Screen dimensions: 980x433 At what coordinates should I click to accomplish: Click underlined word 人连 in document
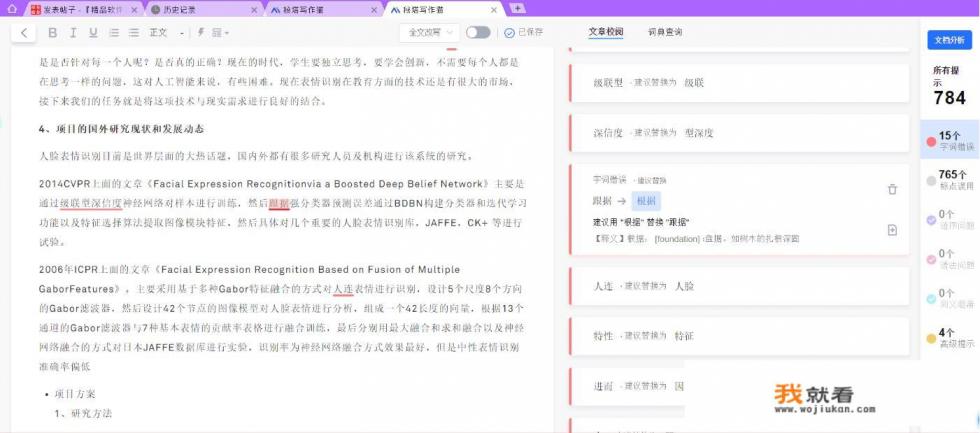pyautogui.click(x=343, y=289)
